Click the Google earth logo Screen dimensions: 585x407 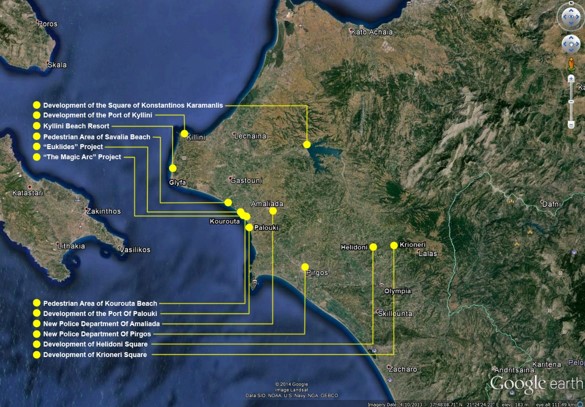536,384
